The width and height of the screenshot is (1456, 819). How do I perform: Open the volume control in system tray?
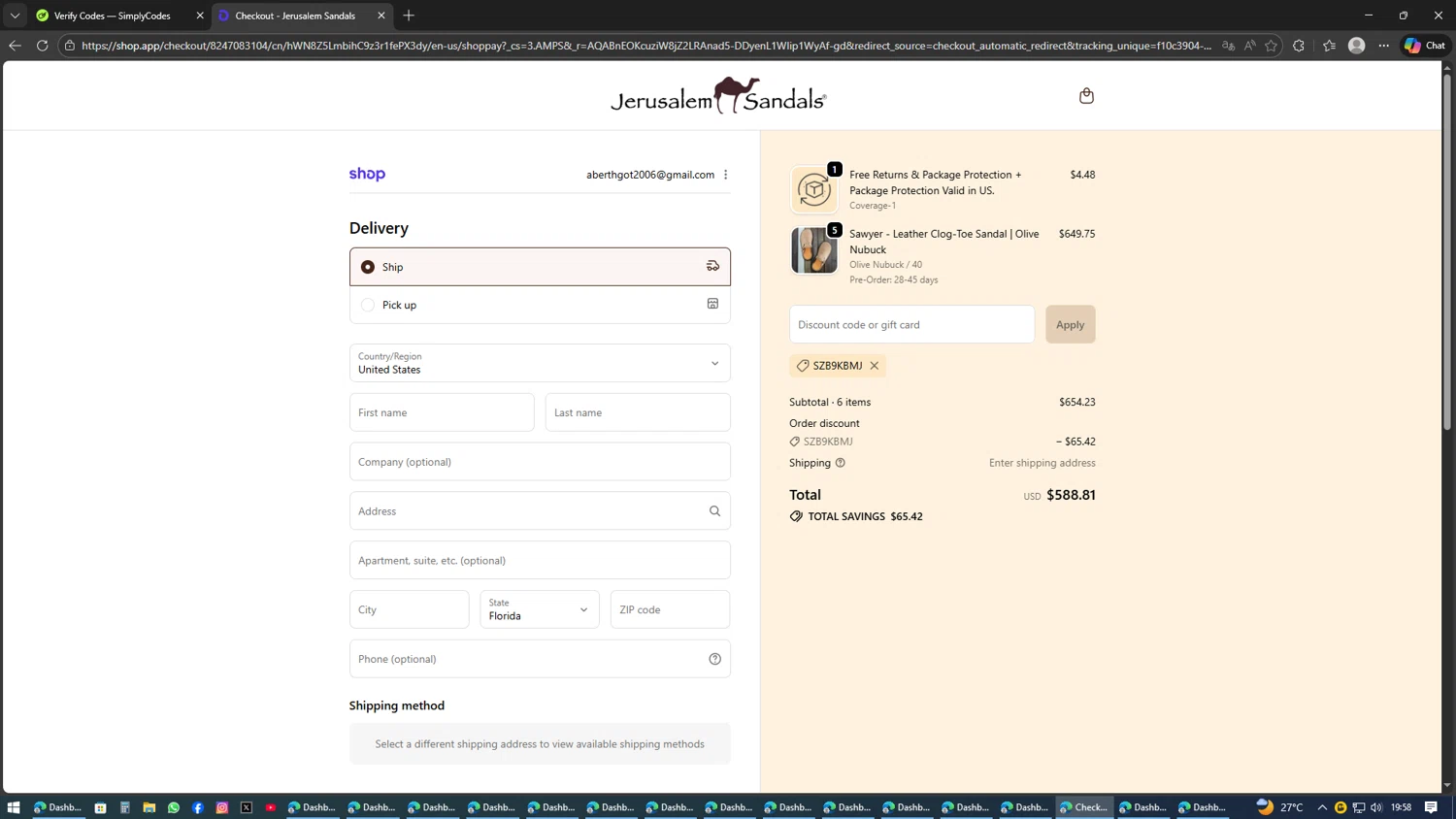(x=1376, y=807)
